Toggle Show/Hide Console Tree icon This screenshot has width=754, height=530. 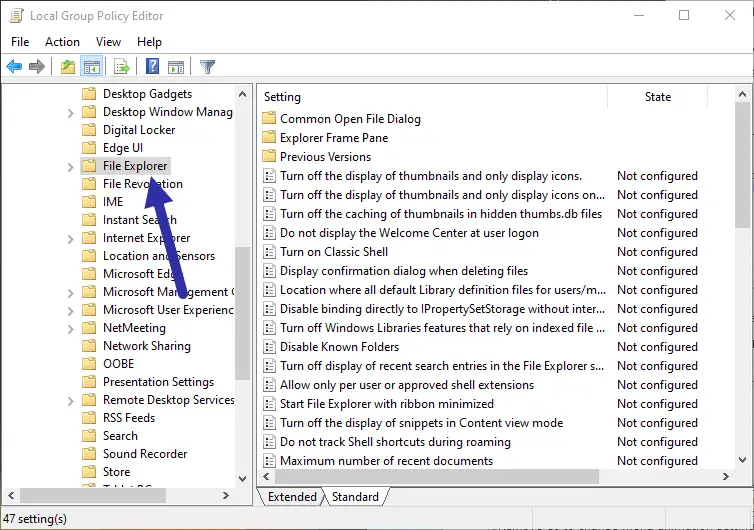(91, 66)
